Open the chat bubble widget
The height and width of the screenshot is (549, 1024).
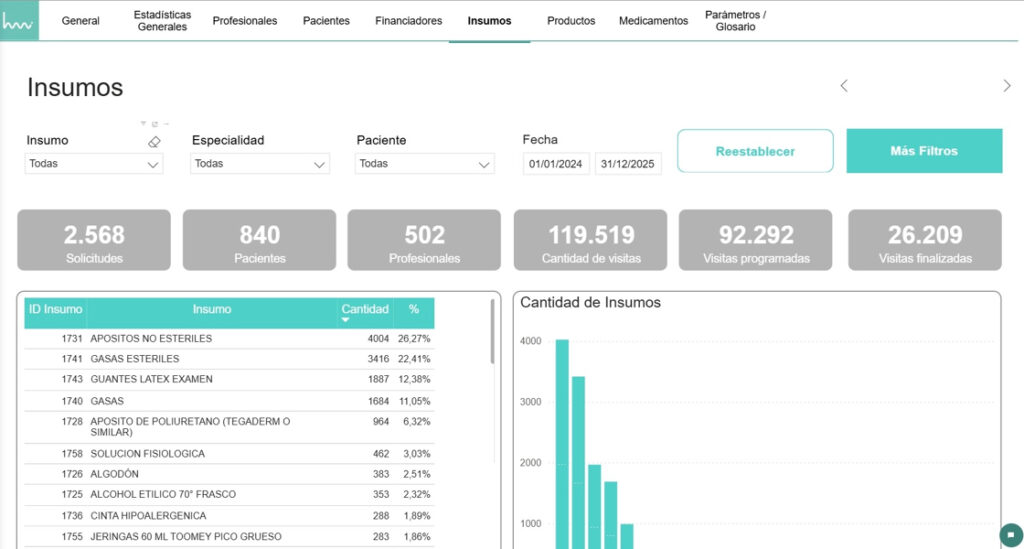pos(1010,533)
